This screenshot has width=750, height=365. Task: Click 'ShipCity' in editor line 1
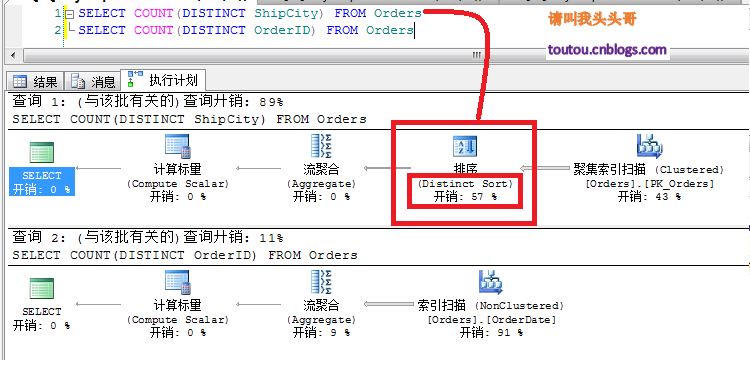(286, 13)
